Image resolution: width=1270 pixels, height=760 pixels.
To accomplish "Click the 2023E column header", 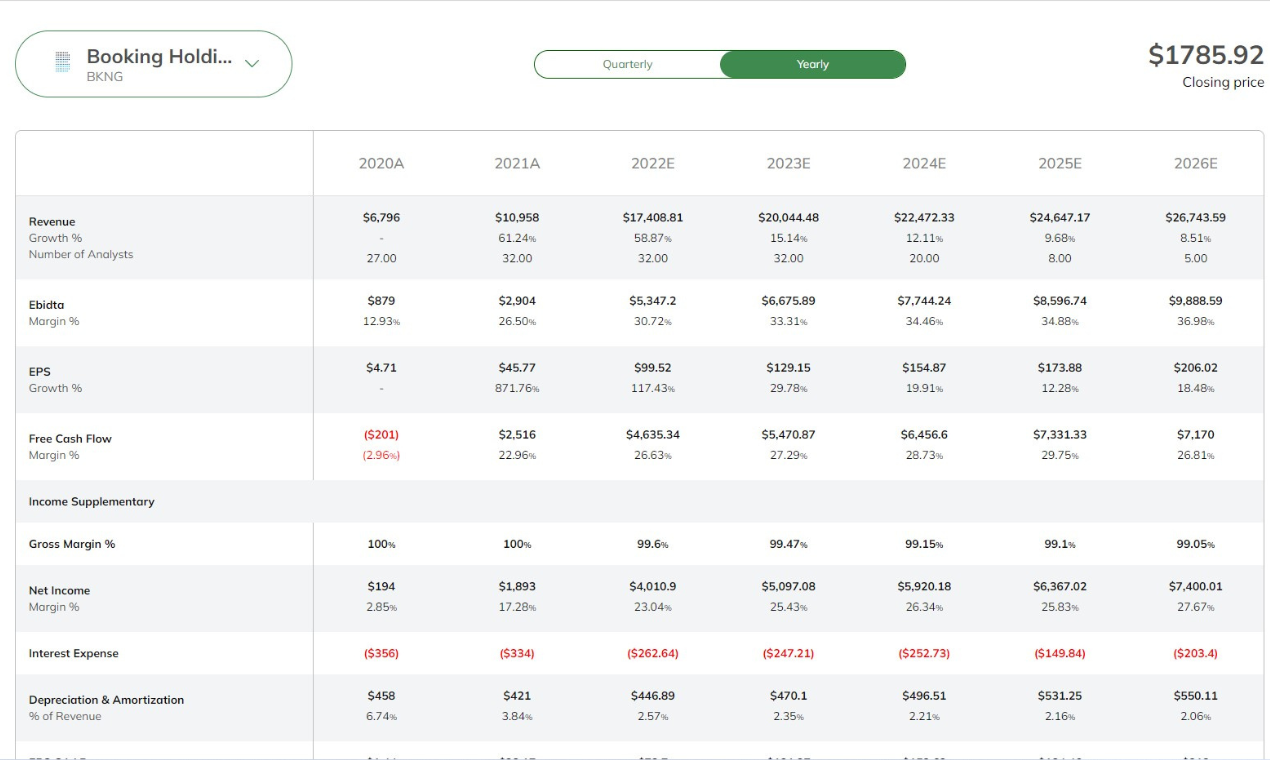I will (x=788, y=163).
